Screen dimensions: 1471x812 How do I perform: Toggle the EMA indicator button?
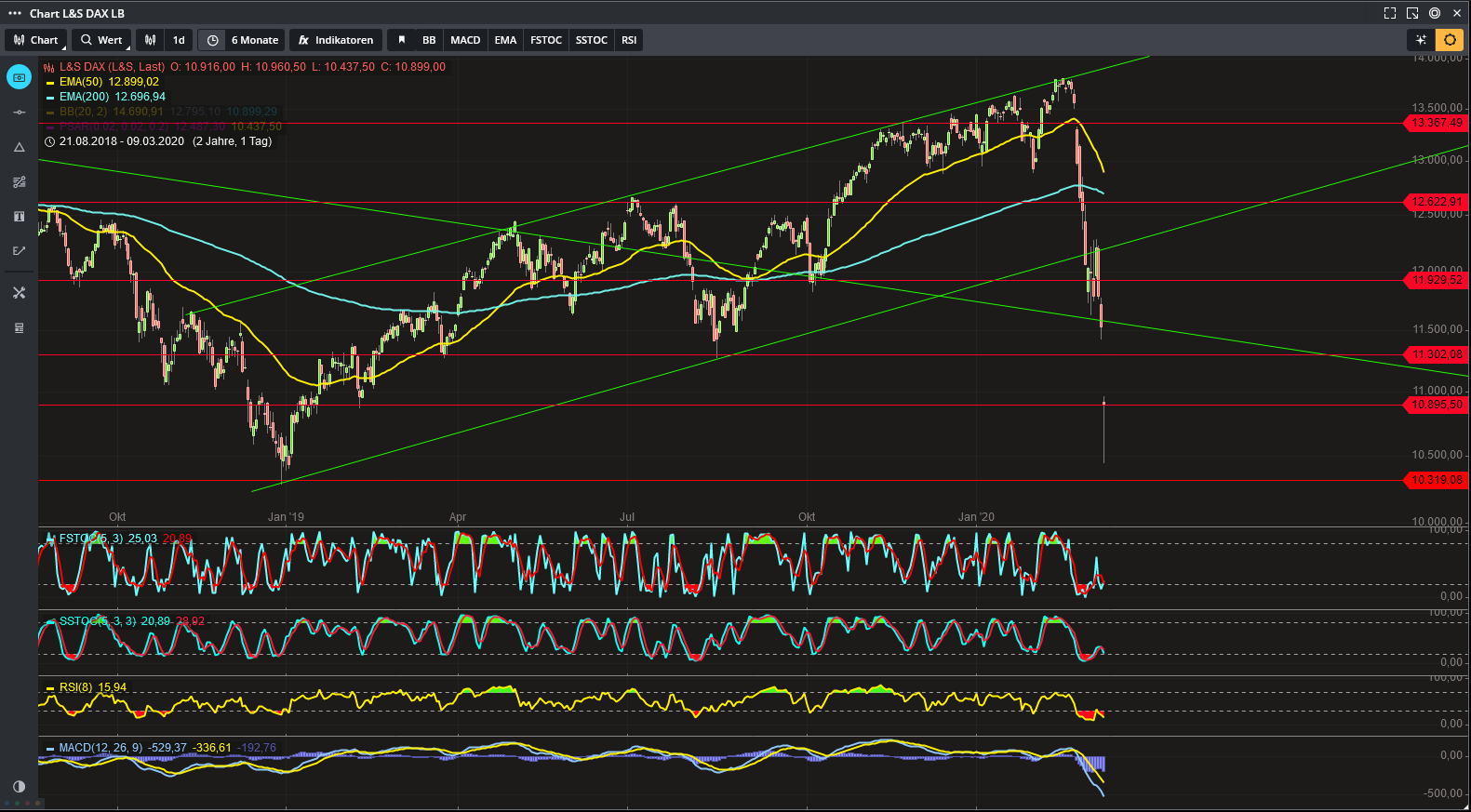pos(505,40)
